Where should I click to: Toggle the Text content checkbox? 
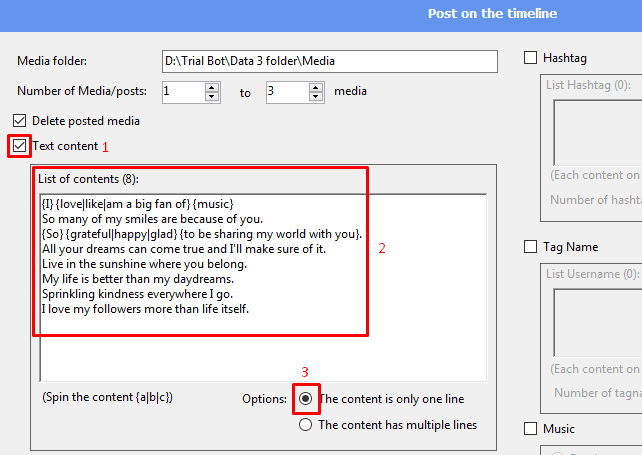pos(21,146)
